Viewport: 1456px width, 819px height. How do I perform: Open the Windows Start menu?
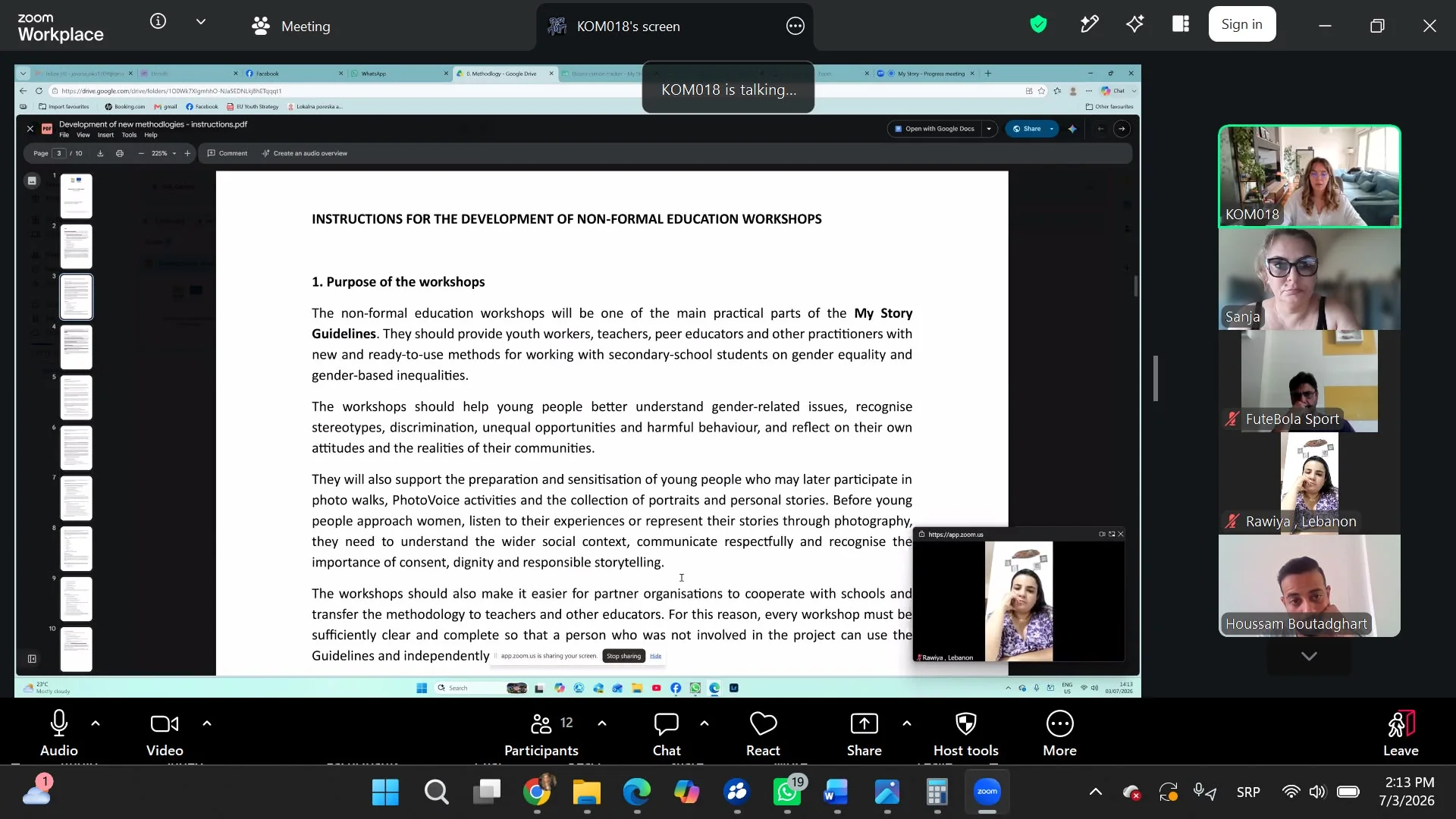pos(385,792)
